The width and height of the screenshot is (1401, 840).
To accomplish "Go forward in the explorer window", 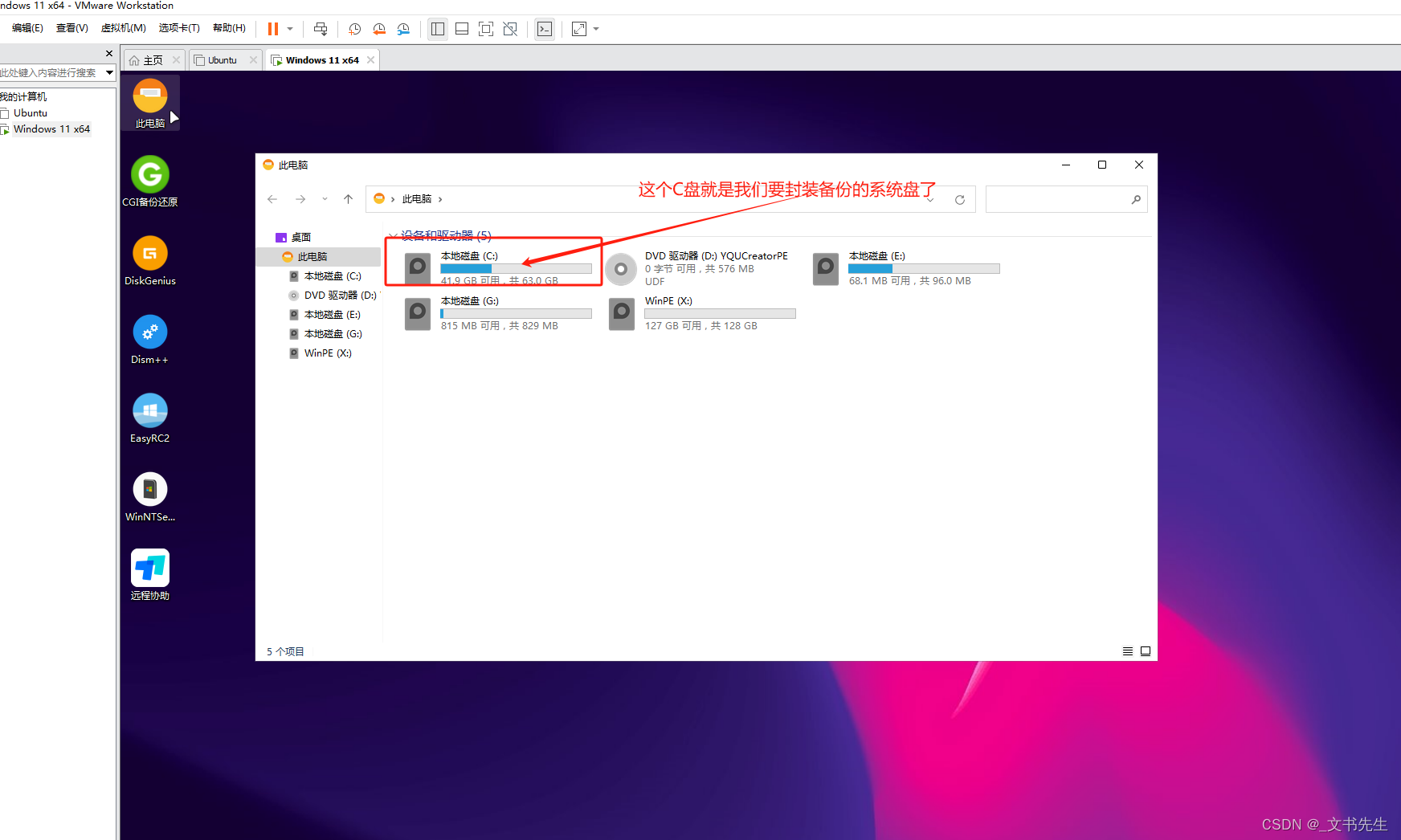I will tap(300, 199).
